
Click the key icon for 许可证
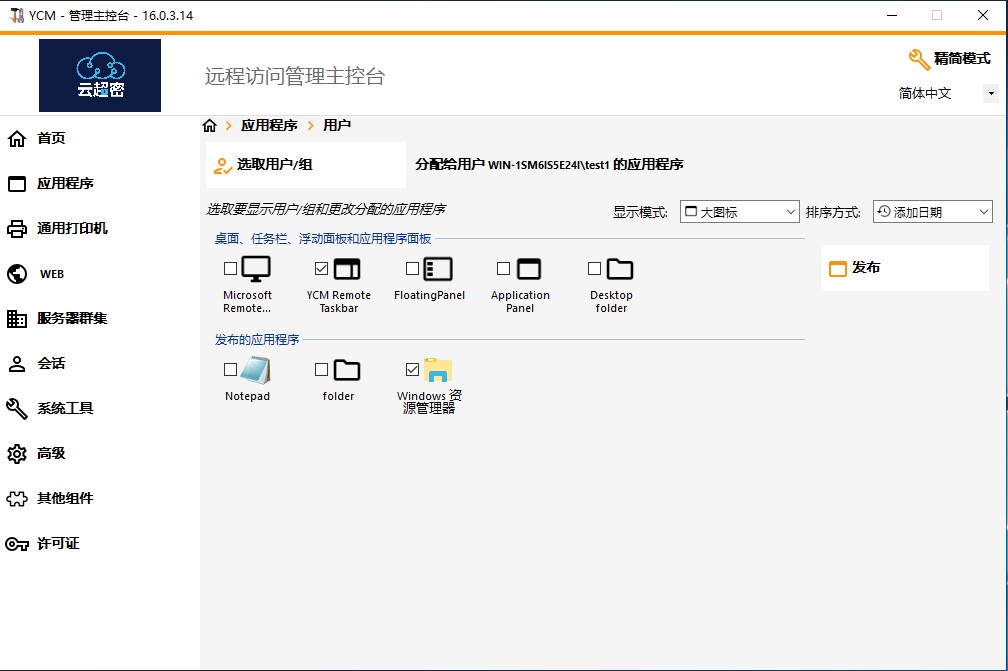[x=17, y=544]
